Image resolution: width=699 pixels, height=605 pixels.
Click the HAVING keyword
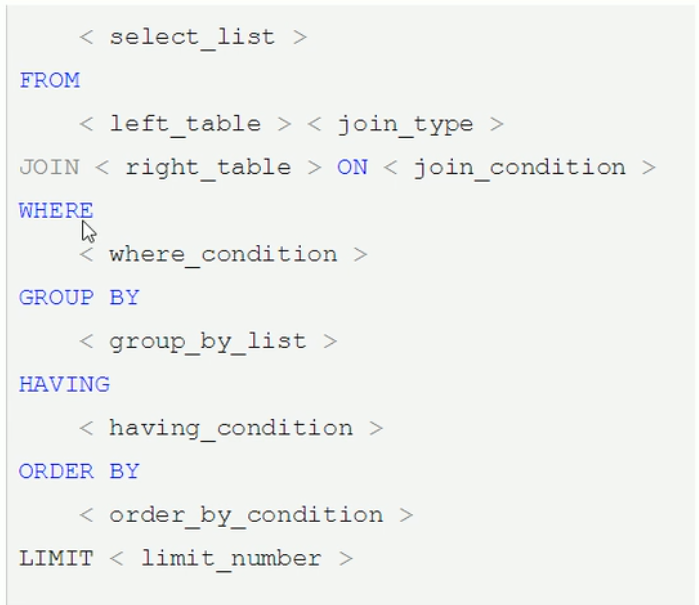click(x=64, y=385)
